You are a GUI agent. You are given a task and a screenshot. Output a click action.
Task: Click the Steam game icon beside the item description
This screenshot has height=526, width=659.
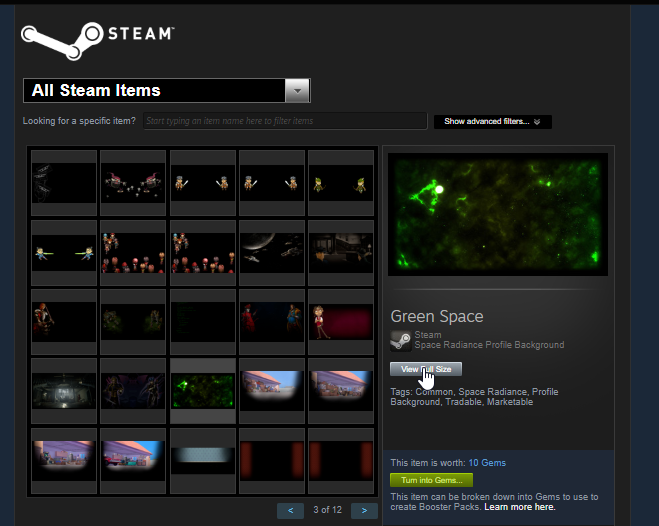pyautogui.click(x=401, y=340)
